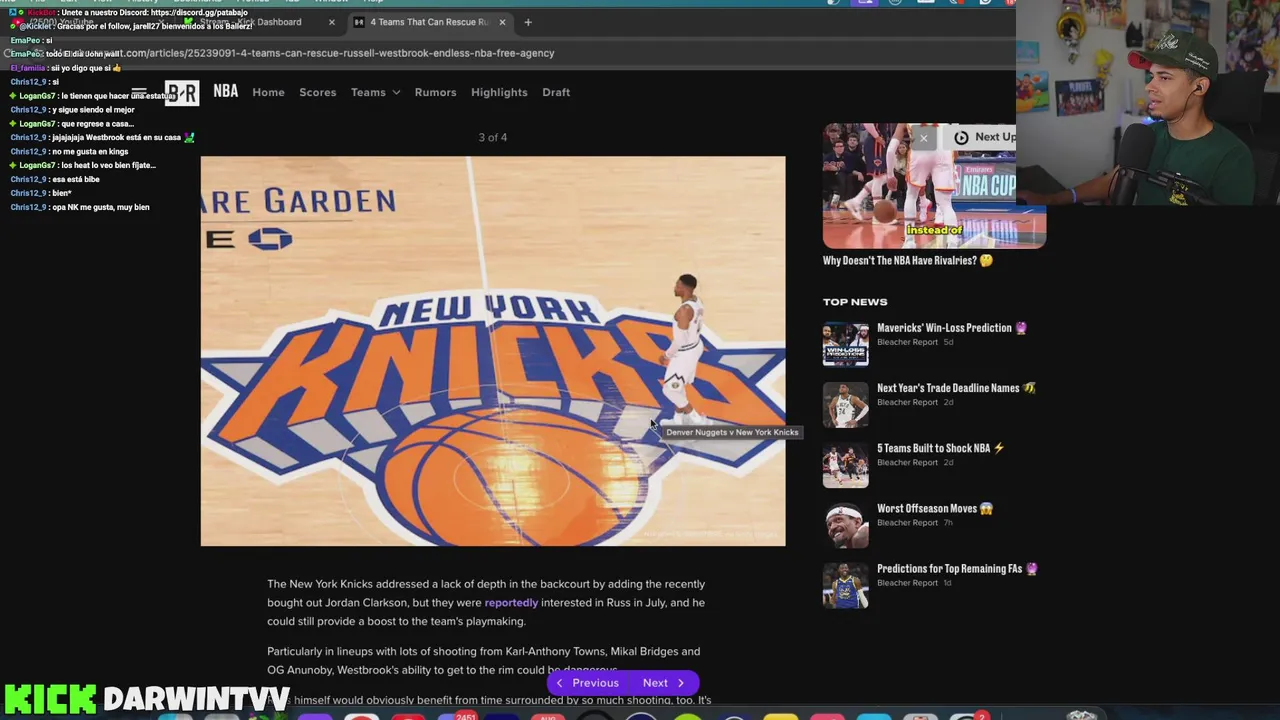Close the Kick Dashboard tab
The width and height of the screenshot is (1280, 720).
click(331, 22)
